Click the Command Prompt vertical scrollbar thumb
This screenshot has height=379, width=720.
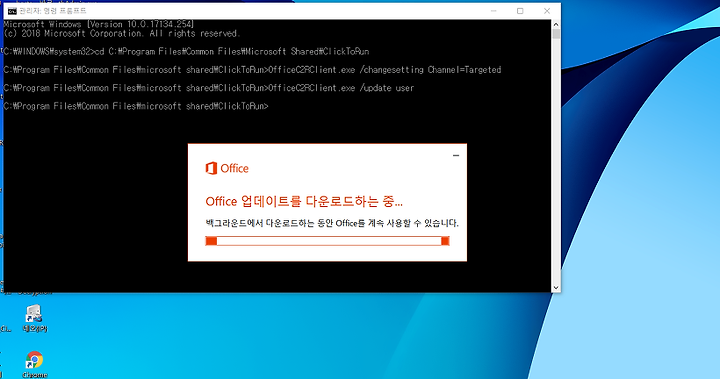click(556, 34)
